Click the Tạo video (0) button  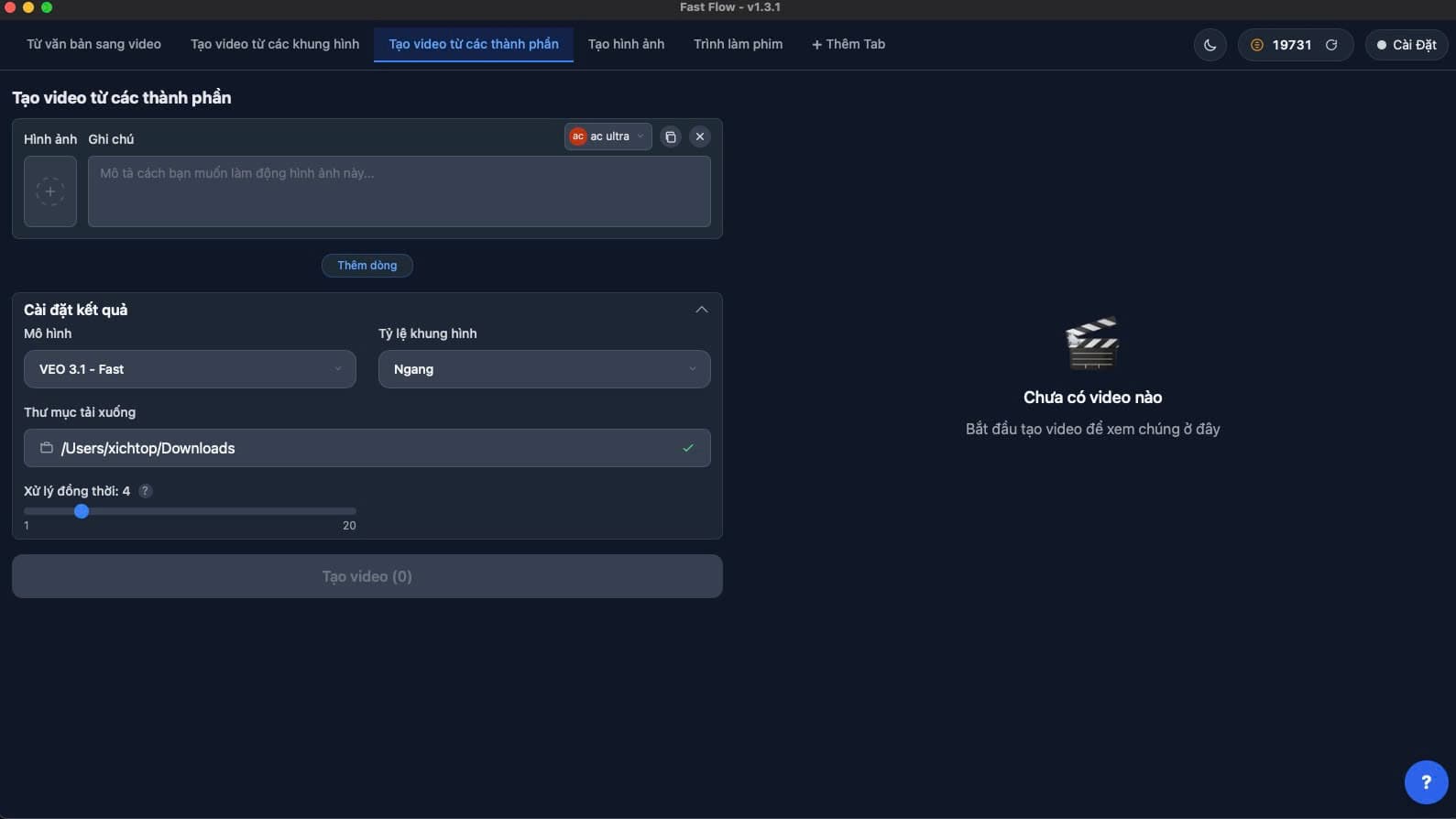tap(367, 576)
